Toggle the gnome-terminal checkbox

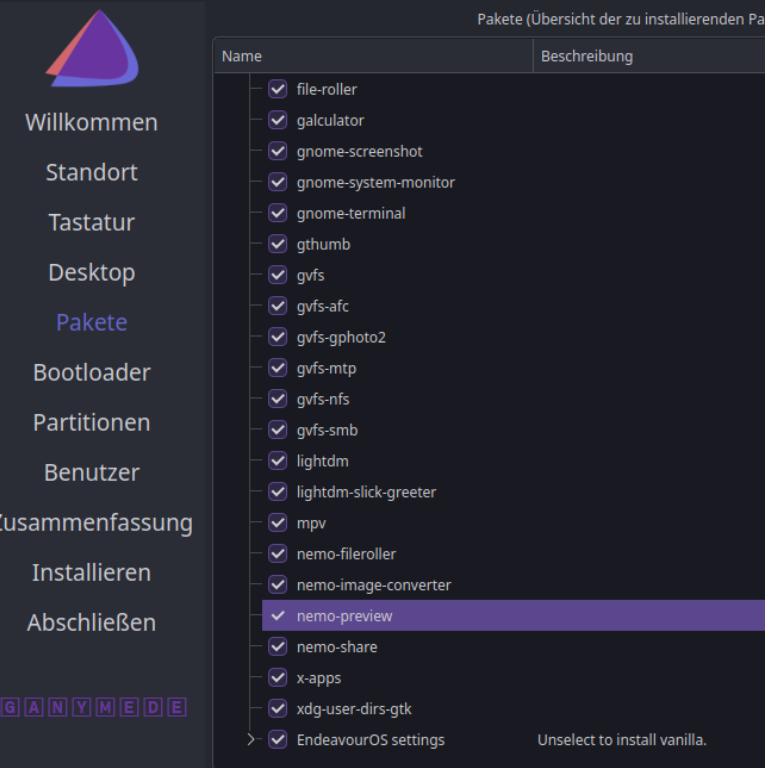point(278,213)
